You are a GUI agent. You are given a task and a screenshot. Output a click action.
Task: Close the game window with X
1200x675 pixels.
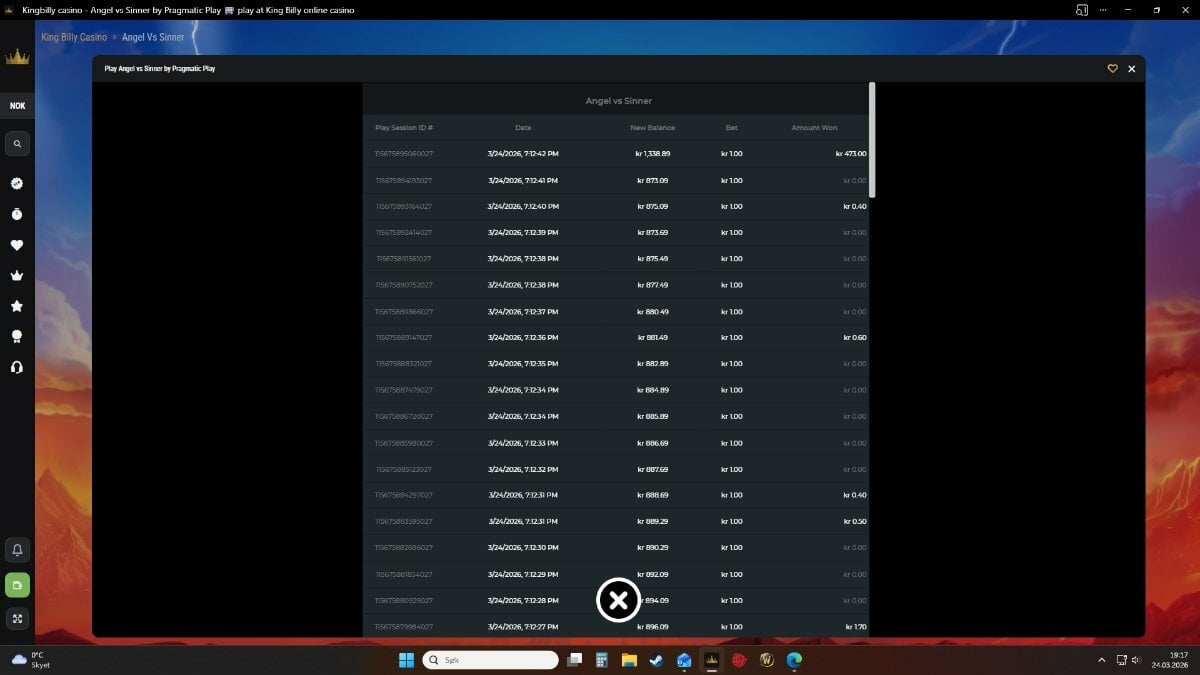pos(1132,69)
